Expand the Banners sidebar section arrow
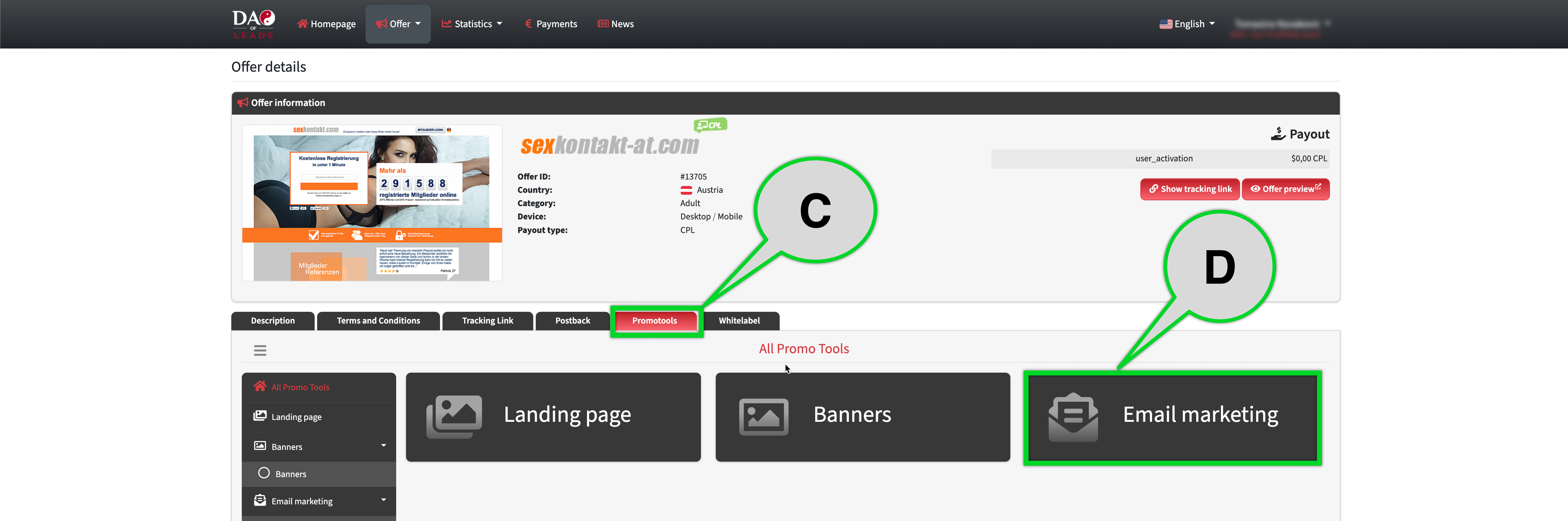The height and width of the screenshot is (521, 1568). click(x=384, y=445)
